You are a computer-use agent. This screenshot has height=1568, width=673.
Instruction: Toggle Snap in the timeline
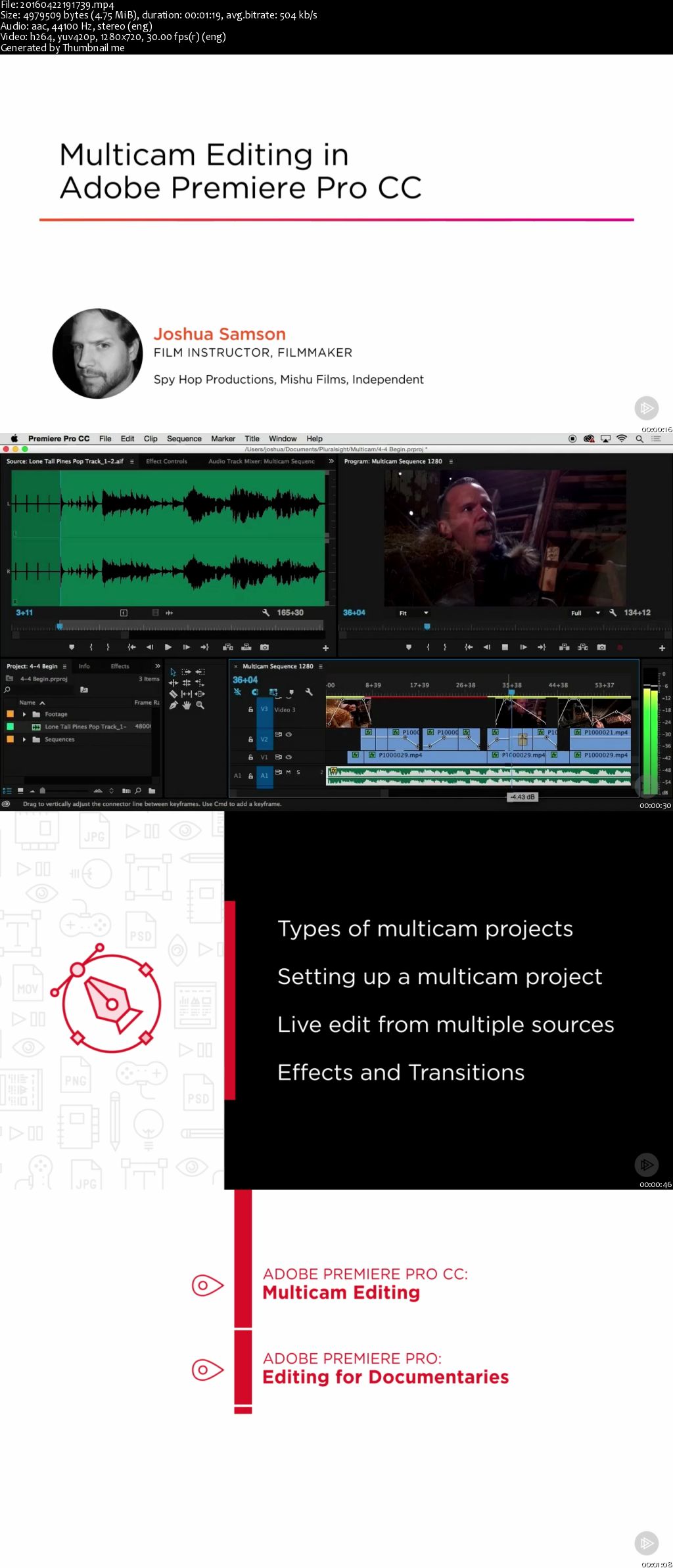[x=255, y=692]
